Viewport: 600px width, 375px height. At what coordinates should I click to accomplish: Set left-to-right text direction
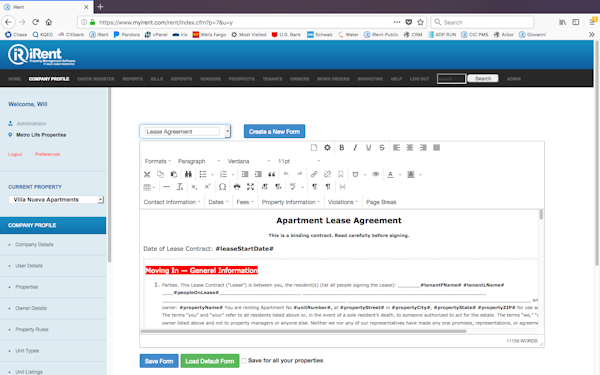click(x=265, y=187)
